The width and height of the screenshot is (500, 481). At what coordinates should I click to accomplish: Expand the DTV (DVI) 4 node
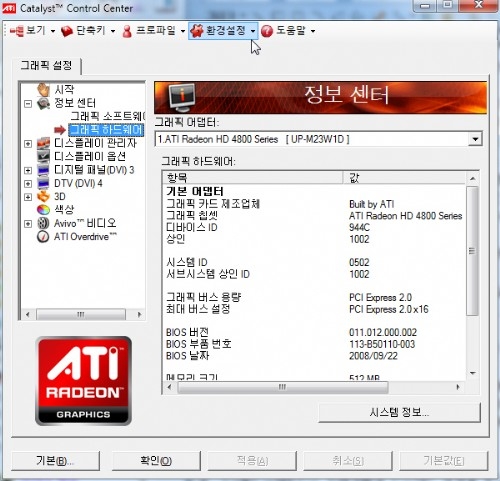pyautogui.click(x=28, y=184)
